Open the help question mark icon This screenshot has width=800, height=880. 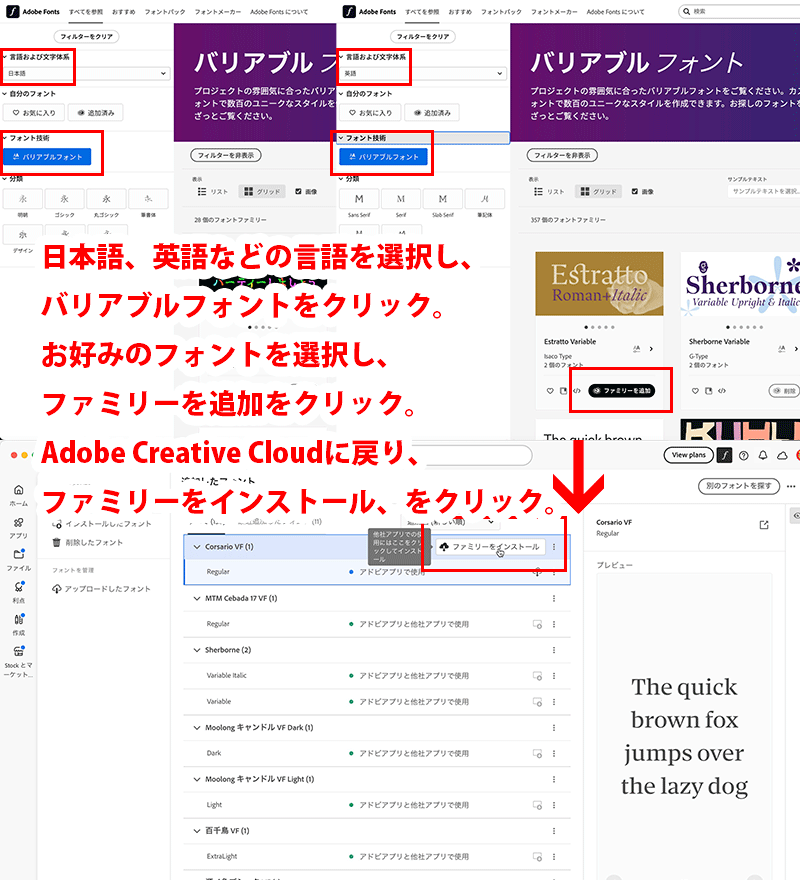(x=744, y=455)
